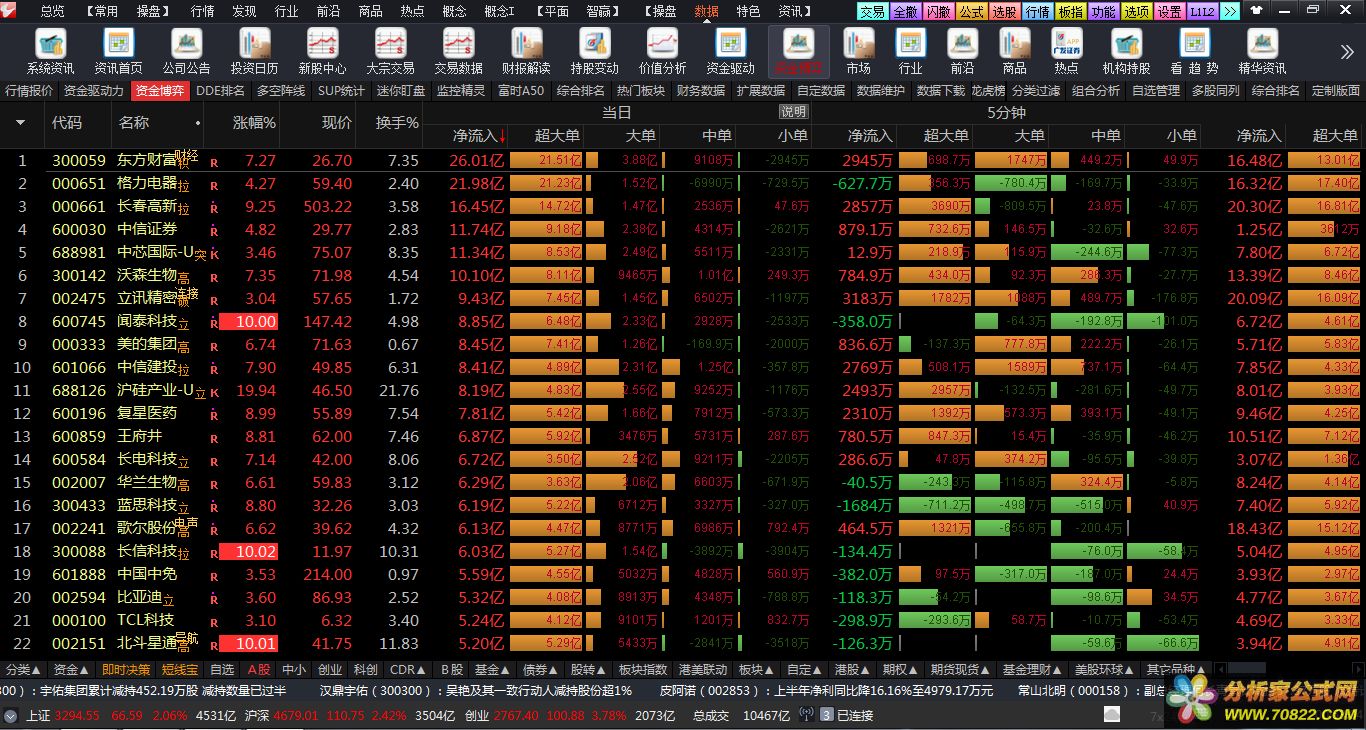Open the 交易数据 toolbar icon
This screenshot has width=1366, height=730.
[x=458, y=51]
